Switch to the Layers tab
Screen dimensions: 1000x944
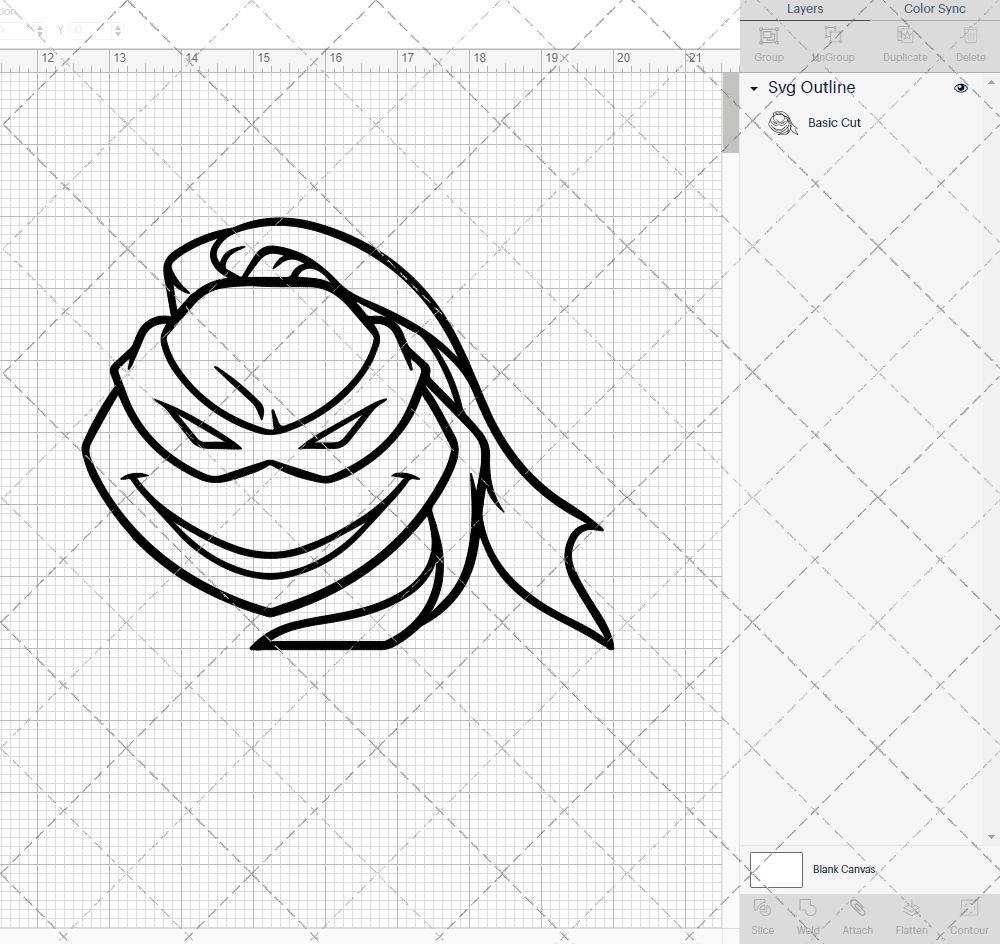(805, 9)
